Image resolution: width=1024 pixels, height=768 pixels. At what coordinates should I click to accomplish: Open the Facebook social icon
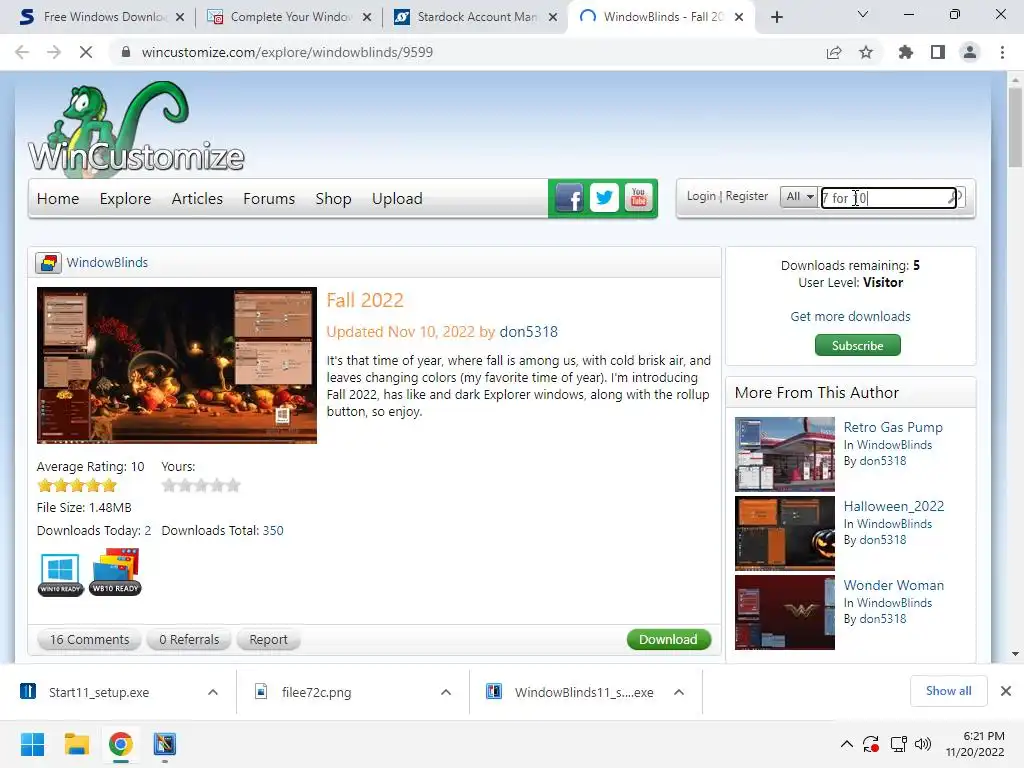(x=569, y=198)
